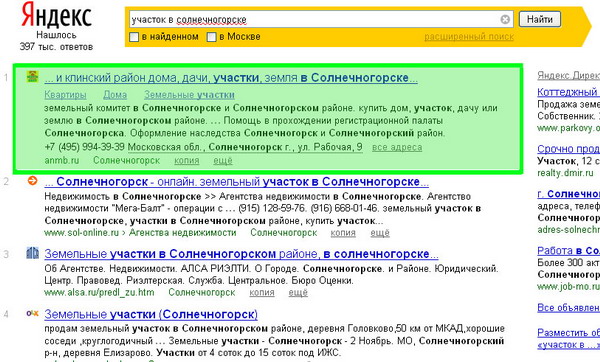Viewport: 600px width, 362px height.
Task: Click the anmb.ru favicon in the first result
Action: click(x=33, y=77)
